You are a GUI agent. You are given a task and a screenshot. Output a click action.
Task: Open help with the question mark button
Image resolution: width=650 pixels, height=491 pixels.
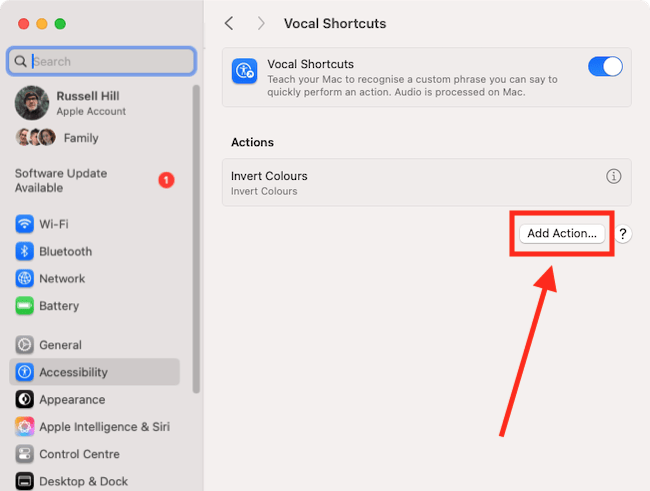(623, 234)
